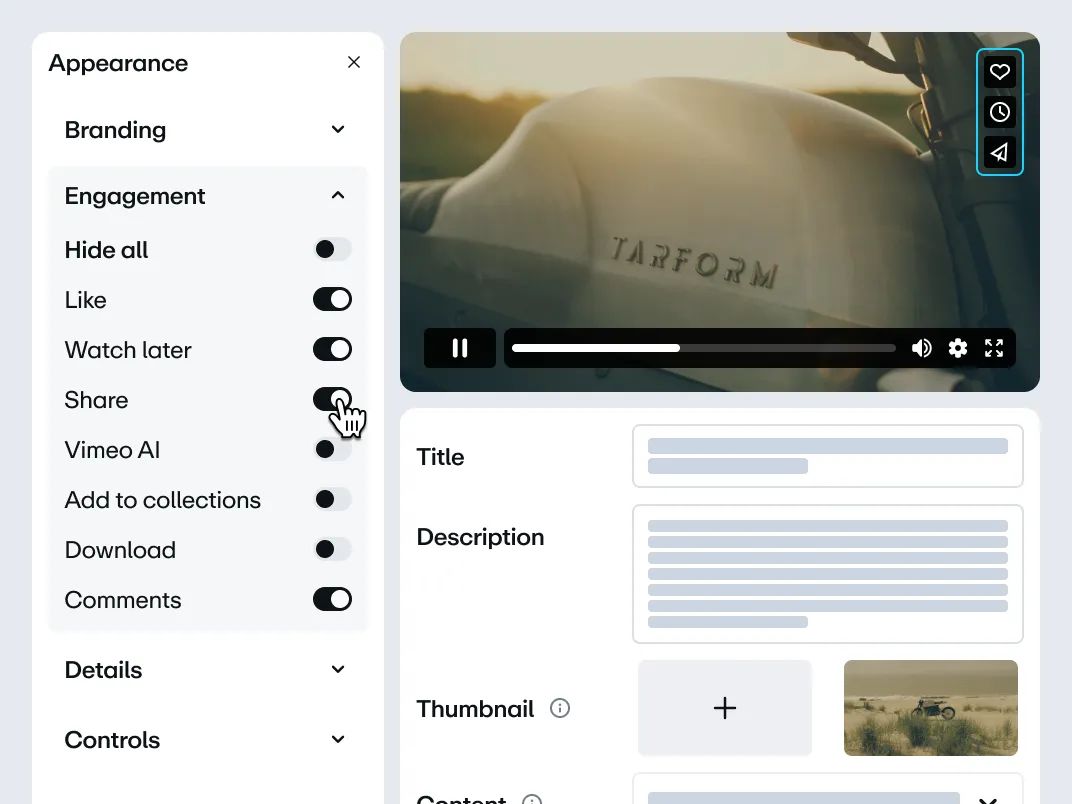Viewport: 1072px width, 804px height.
Task: Expand the Details section
Action: click(338, 670)
